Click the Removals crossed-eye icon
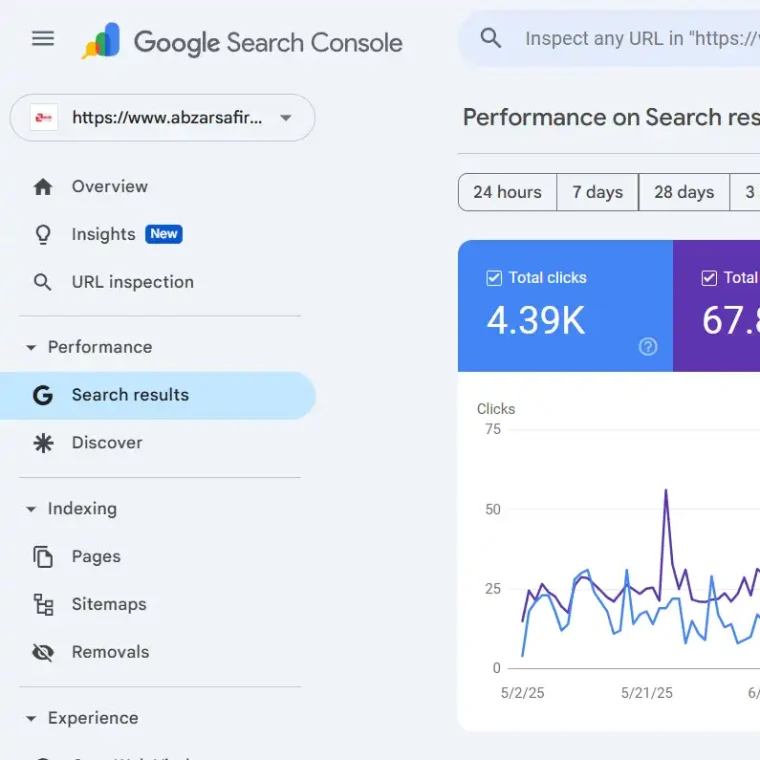This screenshot has height=760, width=760. 43,653
